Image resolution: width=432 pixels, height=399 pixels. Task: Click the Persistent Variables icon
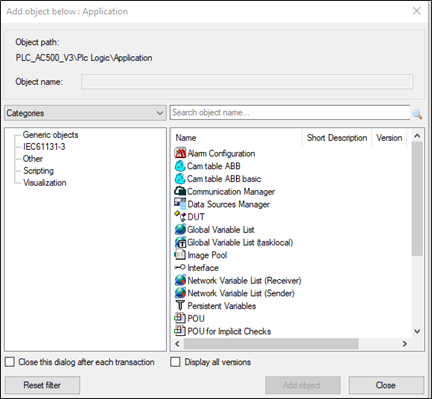click(180, 305)
